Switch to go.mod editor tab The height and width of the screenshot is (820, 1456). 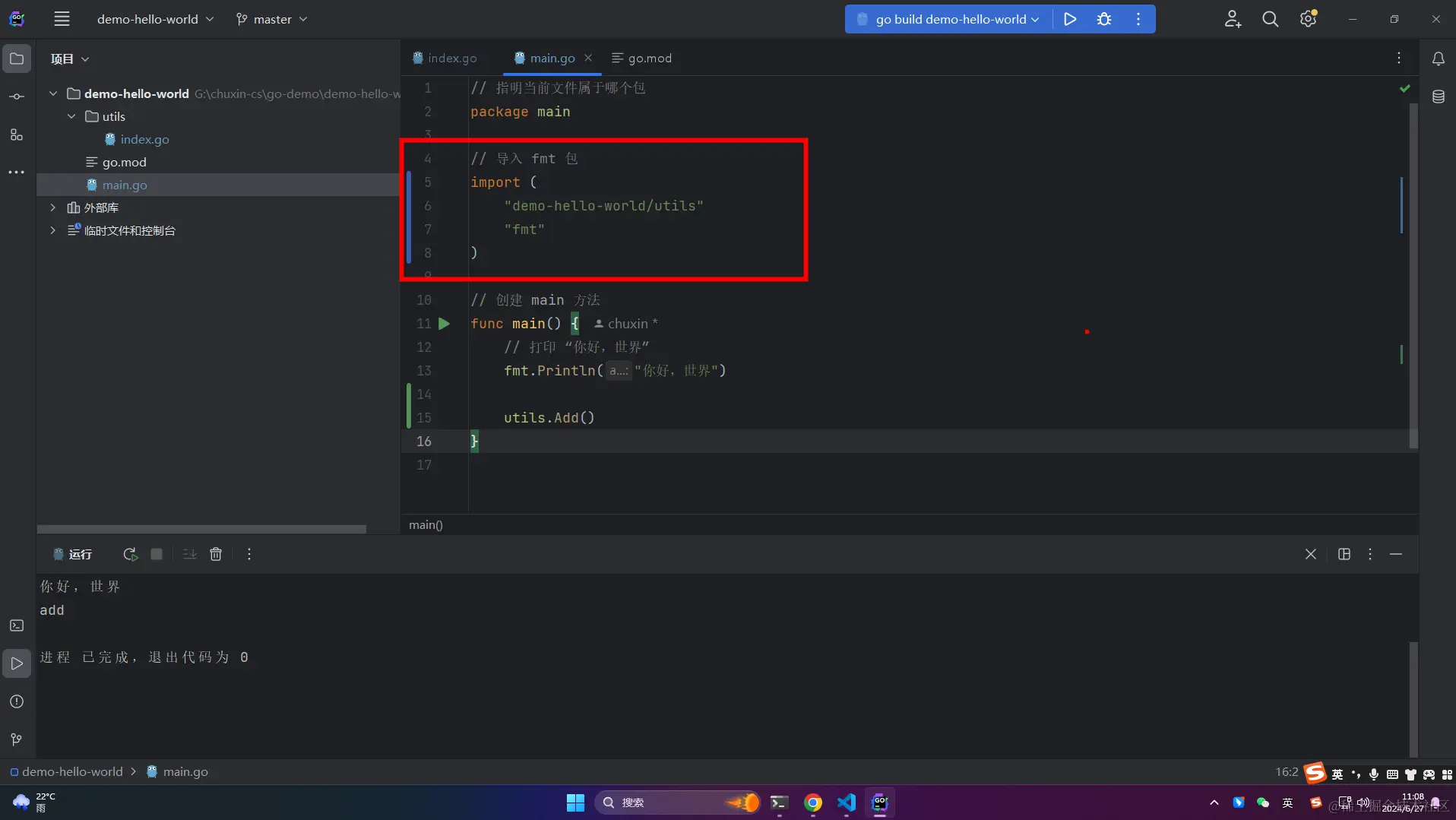pyautogui.click(x=641, y=58)
